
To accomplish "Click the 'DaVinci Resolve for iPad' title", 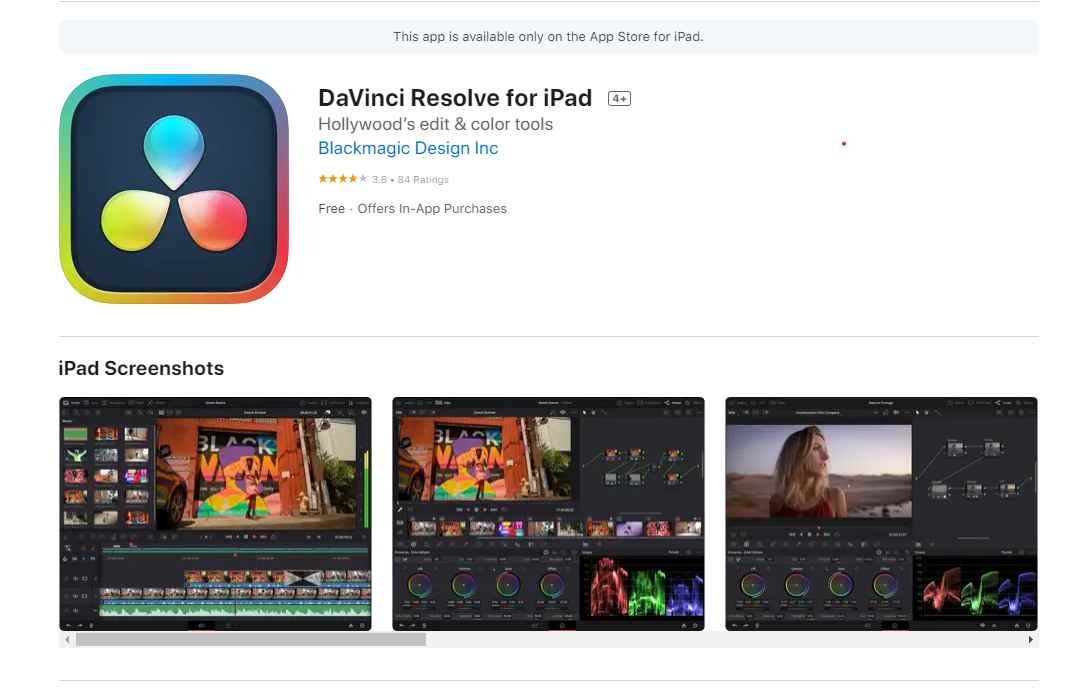I will point(455,98).
